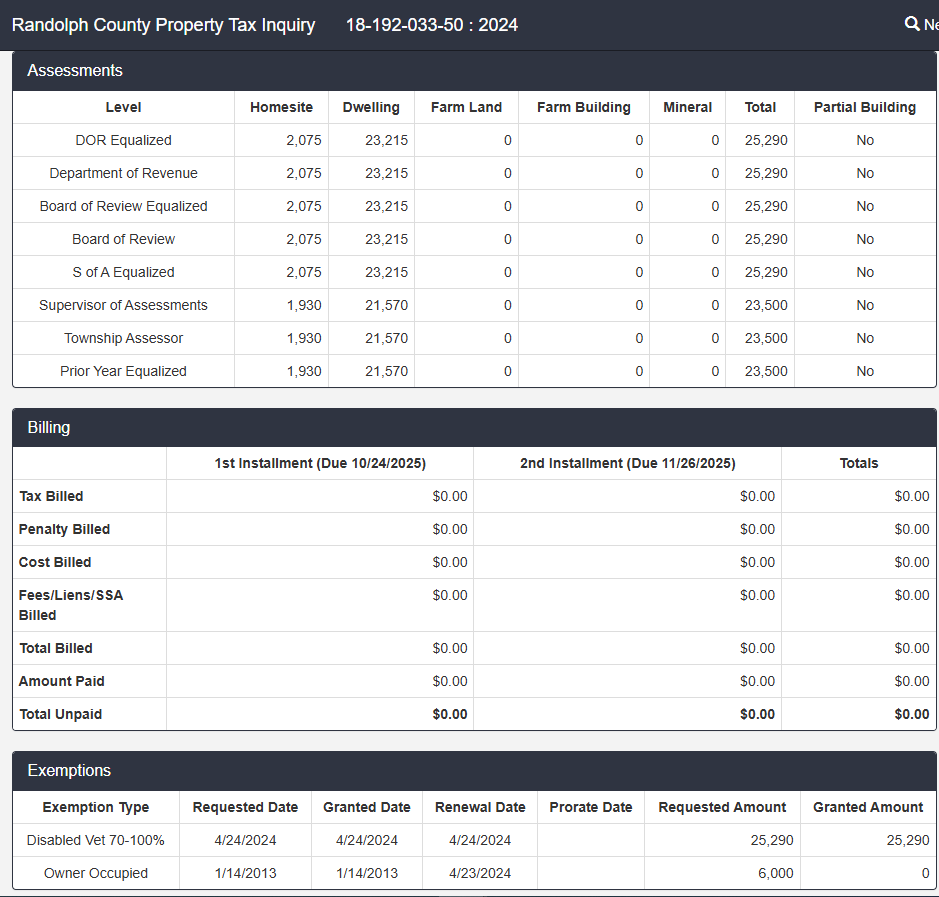Select the Disabled Vet 70-100% exemption
The image size is (939, 897).
pos(95,840)
